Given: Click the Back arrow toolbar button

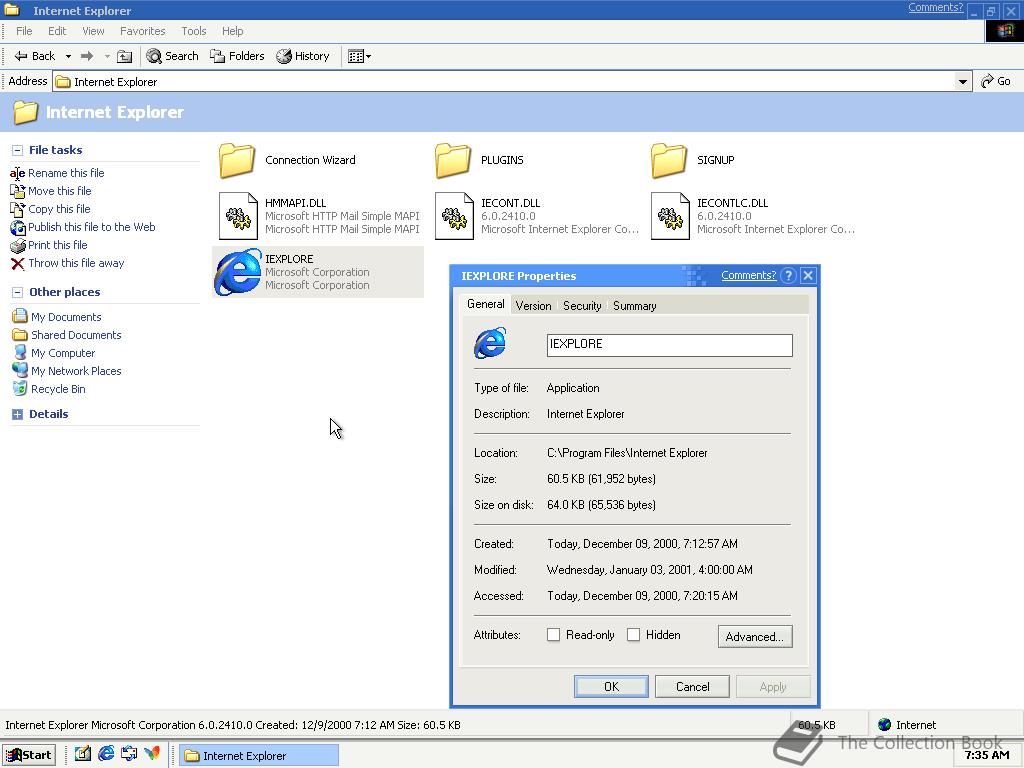Looking at the screenshot, I should click(x=35, y=56).
